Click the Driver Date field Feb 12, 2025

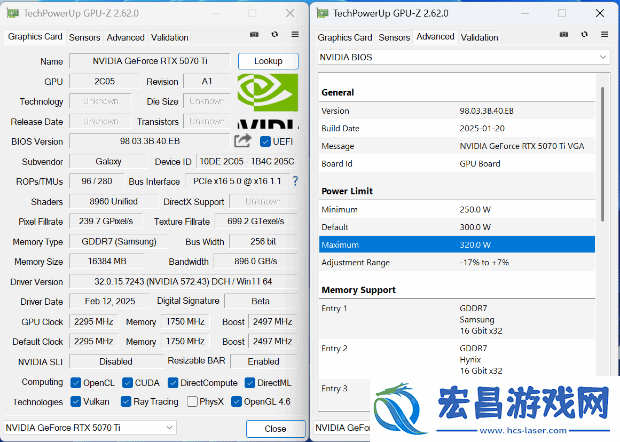110,301
